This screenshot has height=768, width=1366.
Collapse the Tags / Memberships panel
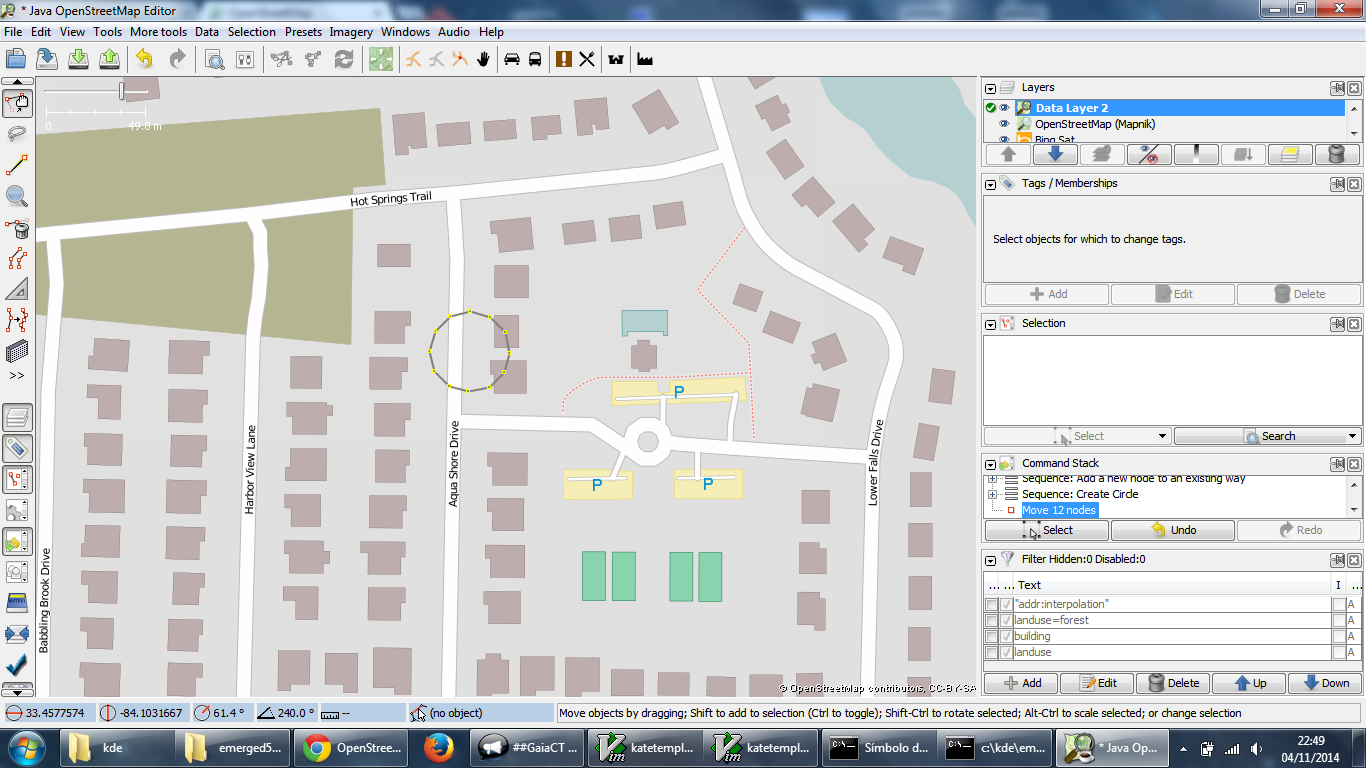[x=991, y=184]
